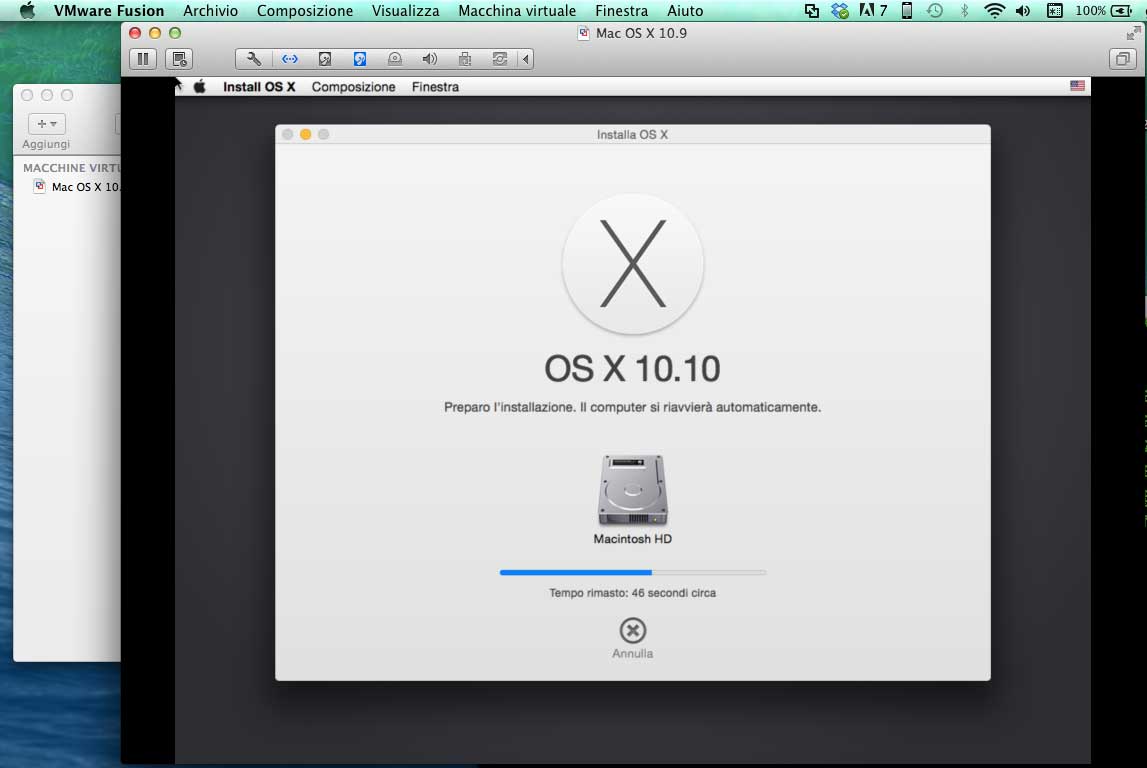
Task: Enter full screen using the arrows icon
Action: 1132,33
